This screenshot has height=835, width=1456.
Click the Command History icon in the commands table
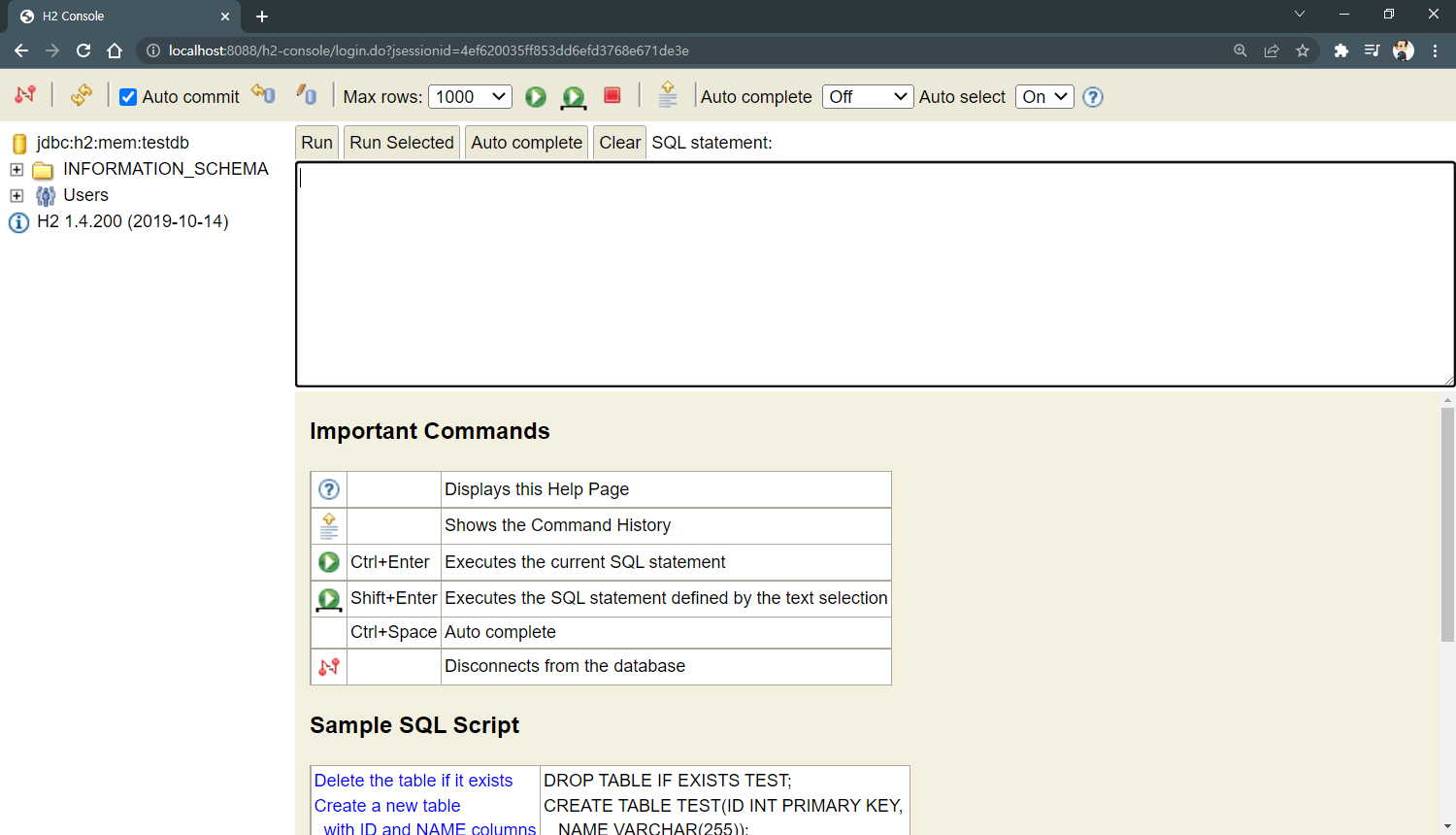(x=329, y=525)
